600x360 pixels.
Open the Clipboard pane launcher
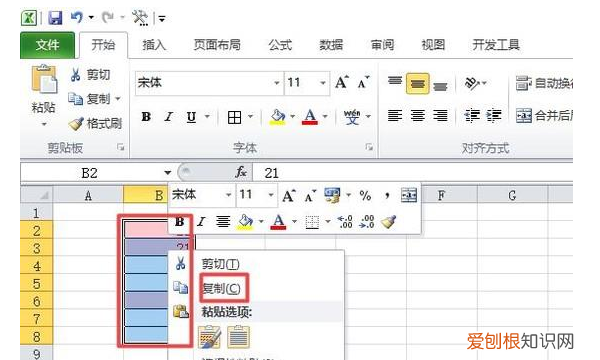(121, 147)
